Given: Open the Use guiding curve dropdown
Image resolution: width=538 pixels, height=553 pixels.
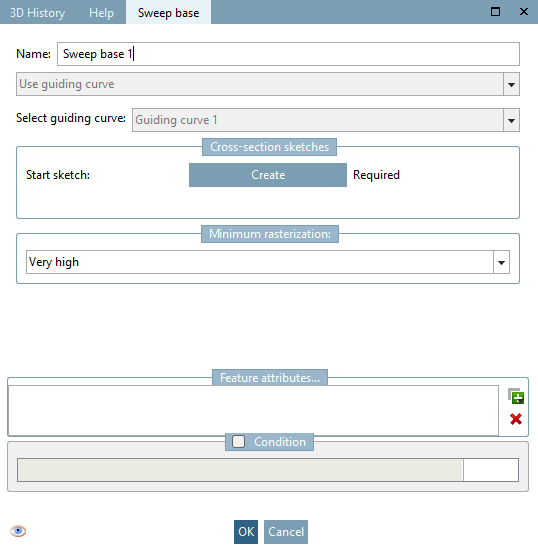Looking at the screenshot, I should pos(511,84).
